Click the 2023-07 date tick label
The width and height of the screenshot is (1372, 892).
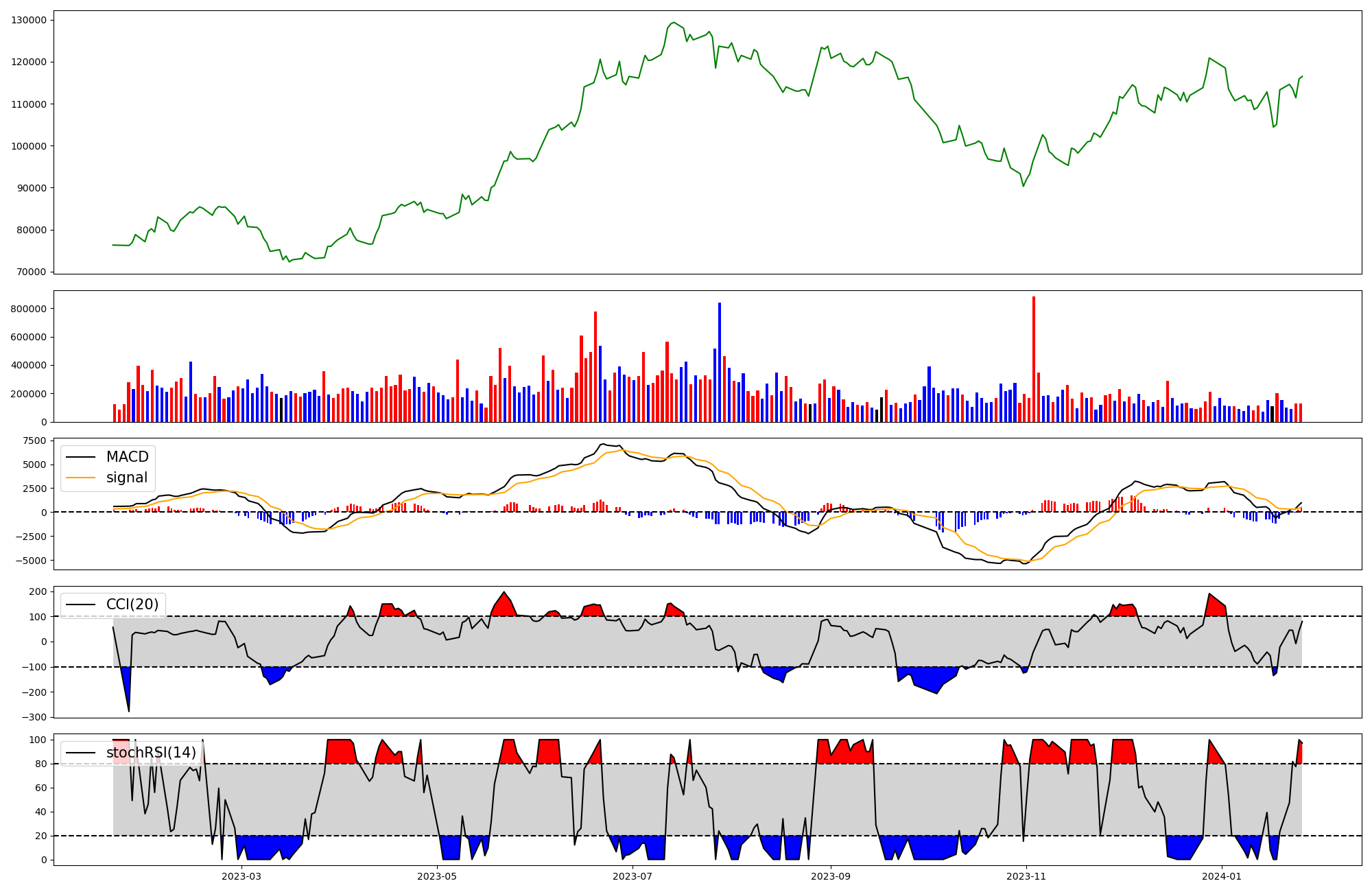[632, 876]
